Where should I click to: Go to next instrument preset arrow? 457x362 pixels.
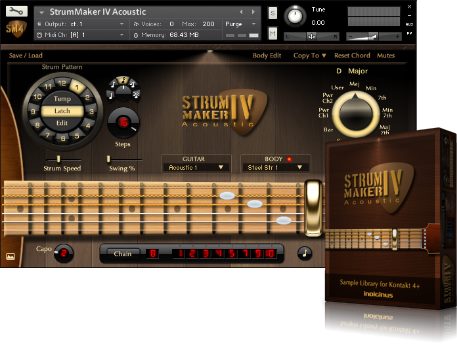tap(253, 12)
